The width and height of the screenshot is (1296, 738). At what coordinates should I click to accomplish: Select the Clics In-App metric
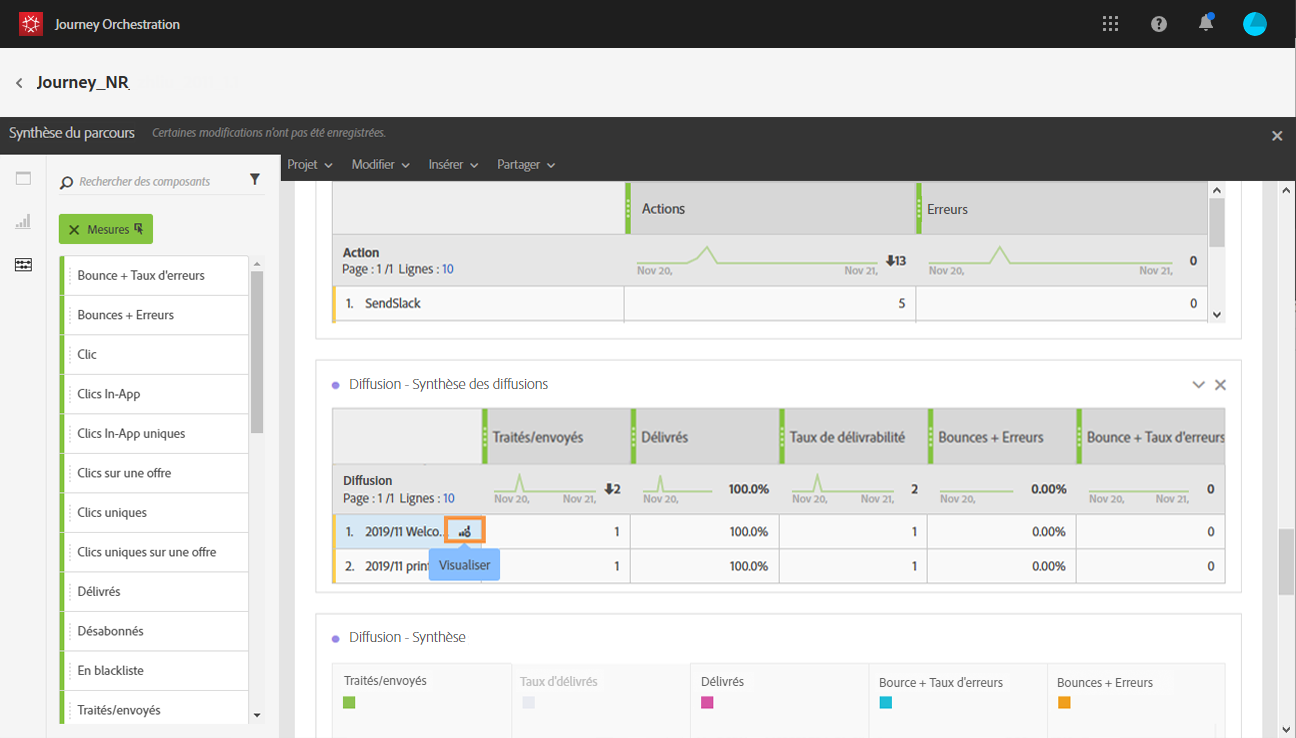pyautogui.click(x=154, y=394)
